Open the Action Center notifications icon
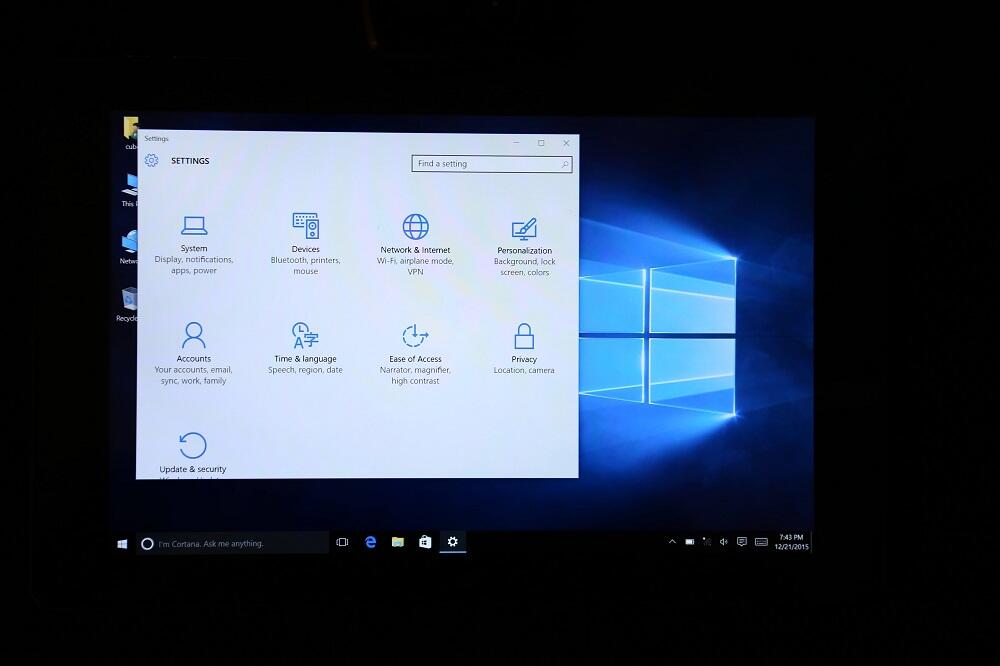This screenshot has height=666, width=1000. (742, 542)
